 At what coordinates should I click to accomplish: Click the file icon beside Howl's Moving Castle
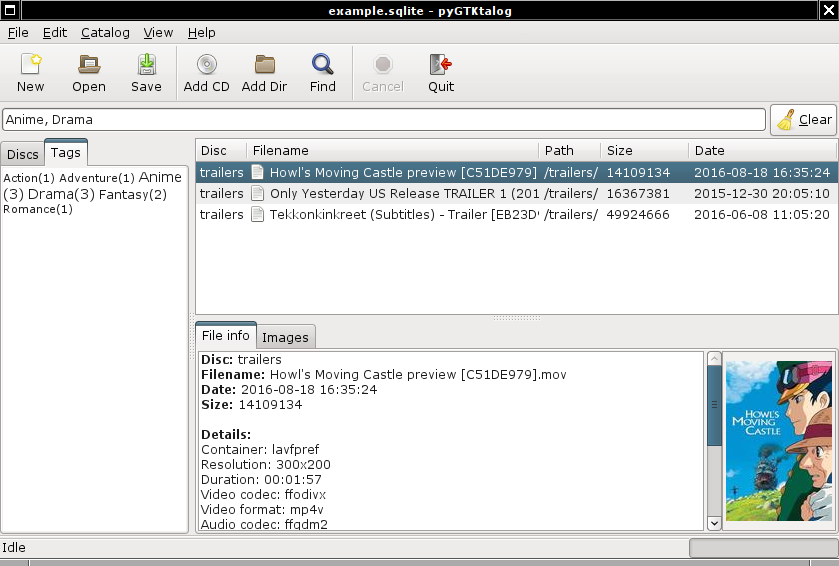257,172
